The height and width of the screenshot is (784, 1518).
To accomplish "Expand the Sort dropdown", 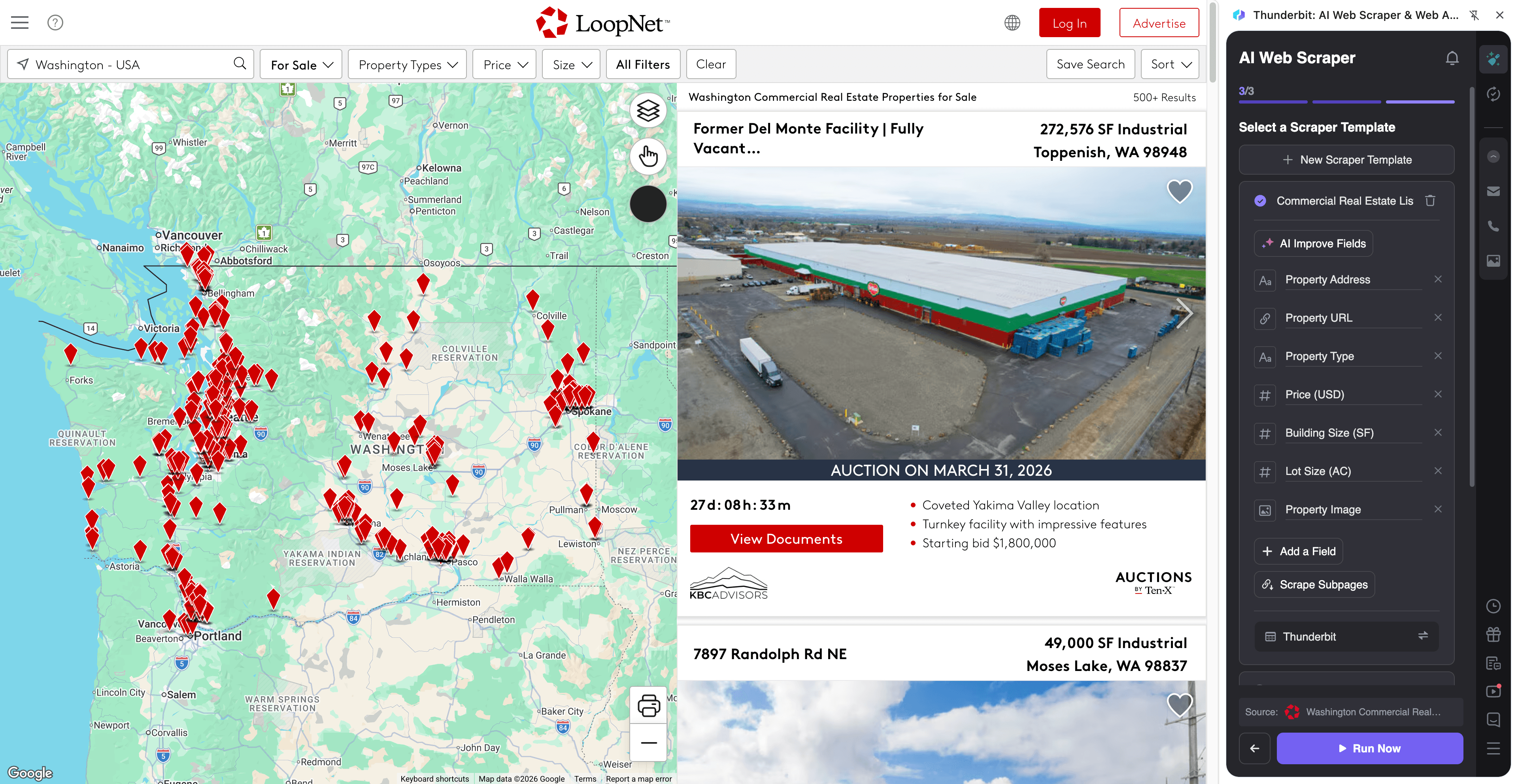I will [x=1169, y=64].
